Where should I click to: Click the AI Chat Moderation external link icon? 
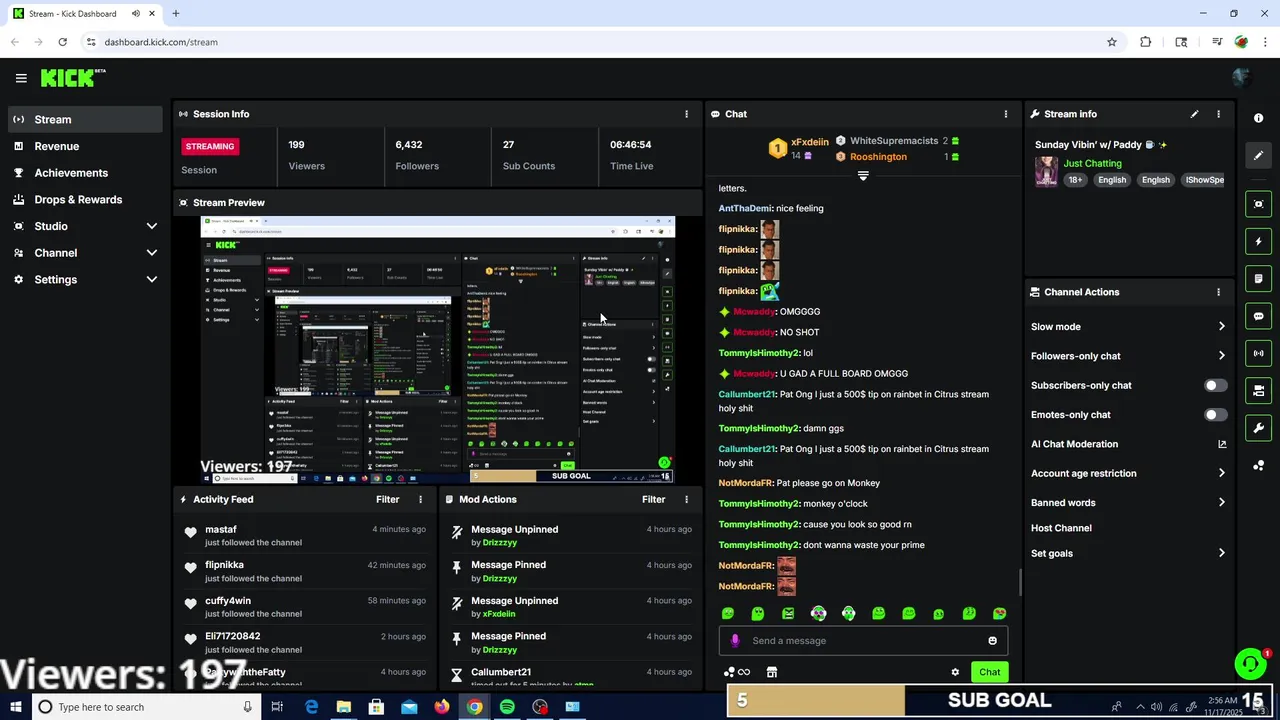pos(1222,444)
